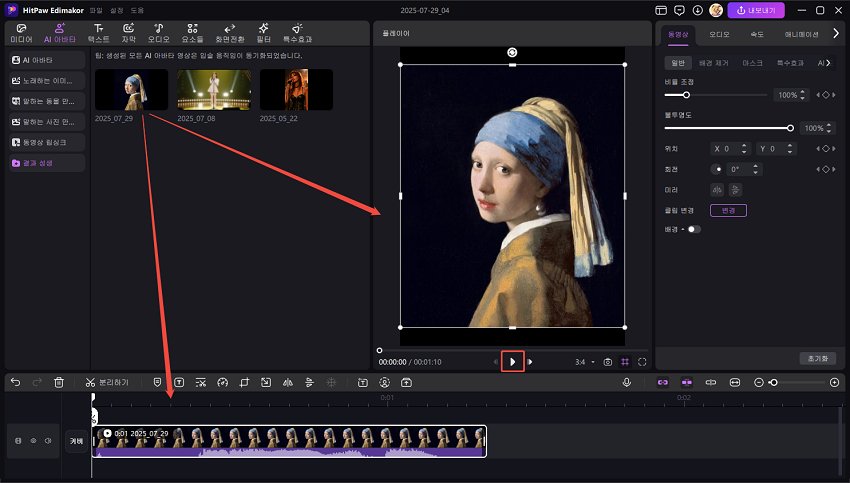The image size is (850, 483).
Task: Open the user profile avatar
Action: pyautogui.click(x=716, y=10)
